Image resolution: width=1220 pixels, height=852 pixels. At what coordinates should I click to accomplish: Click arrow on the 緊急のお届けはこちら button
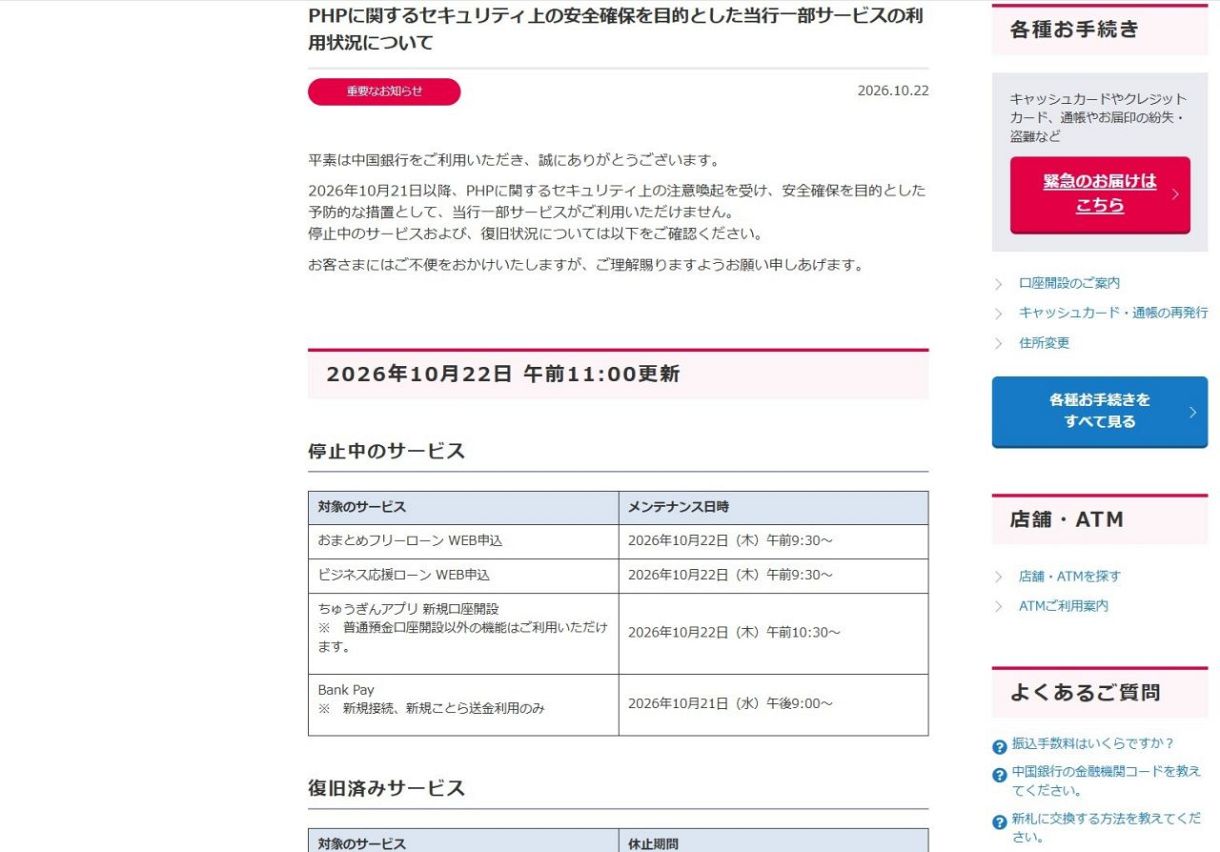(x=1175, y=194)
